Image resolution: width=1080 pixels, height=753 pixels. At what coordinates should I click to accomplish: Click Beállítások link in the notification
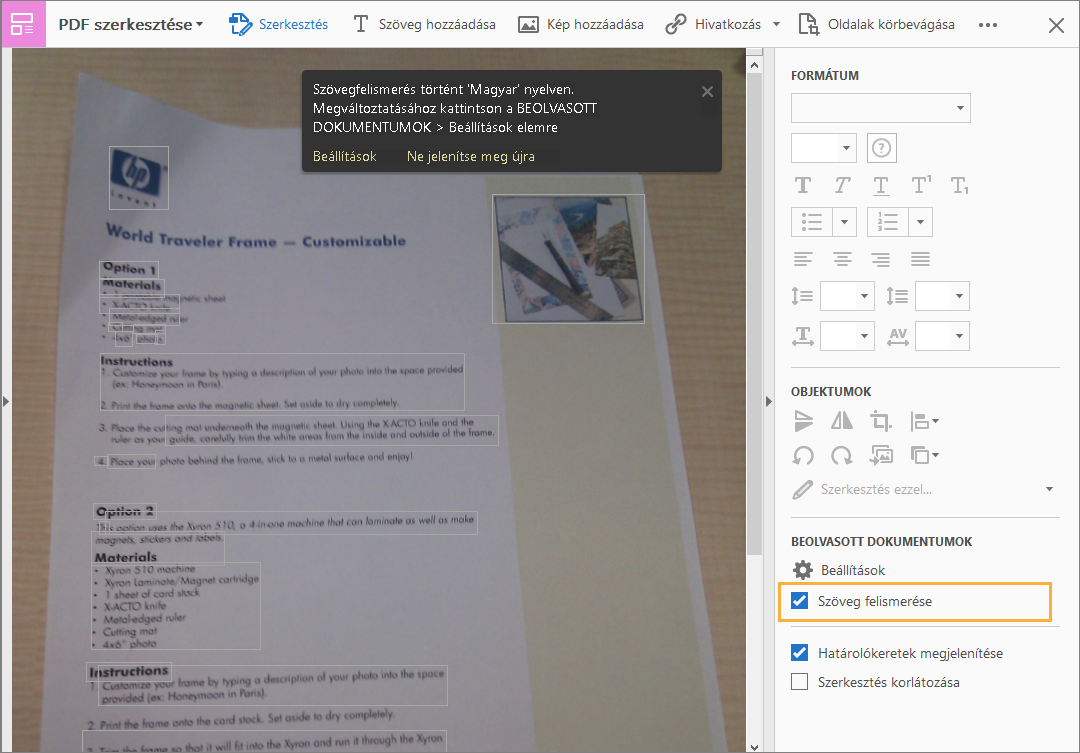click(x=344, y=156)
